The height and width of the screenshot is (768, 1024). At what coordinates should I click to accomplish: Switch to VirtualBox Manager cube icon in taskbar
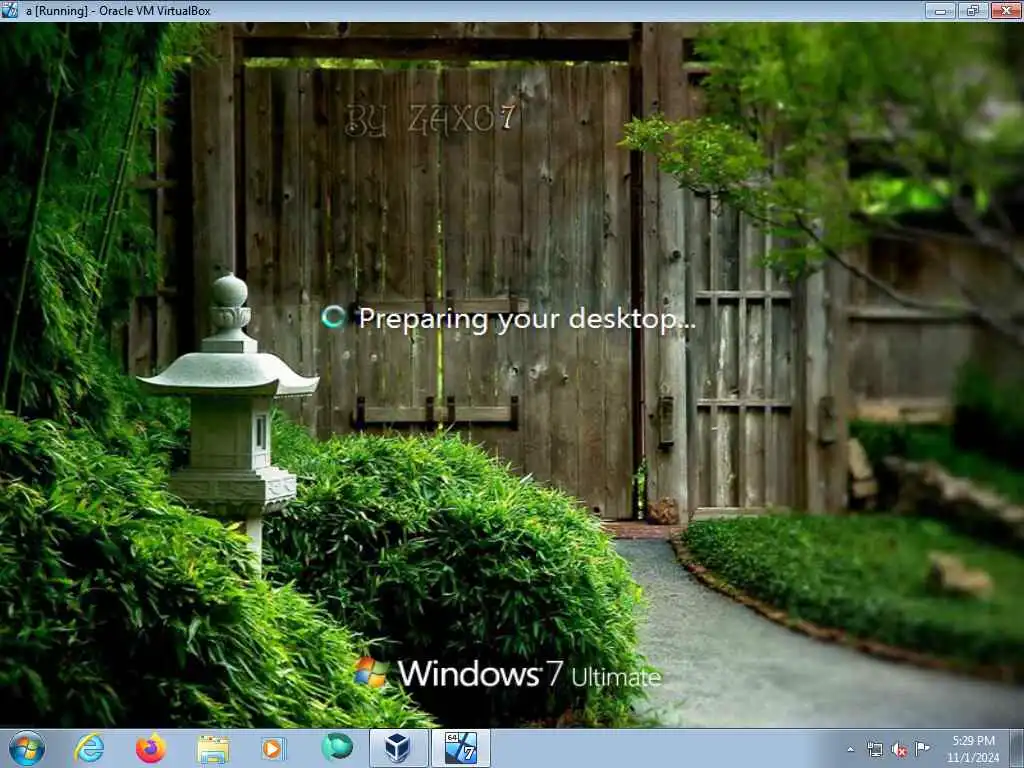(x=398, y=748)
